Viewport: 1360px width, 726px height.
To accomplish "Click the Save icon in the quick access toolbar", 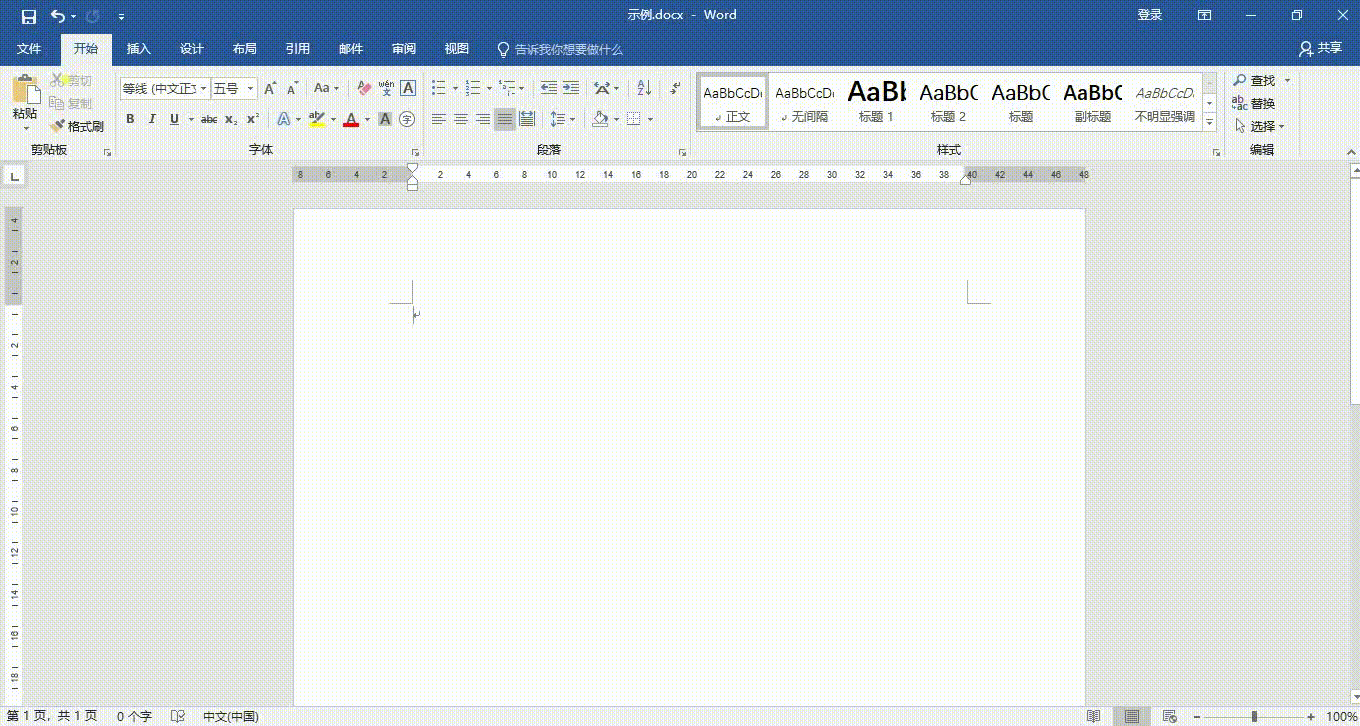I will click(x=29, y=16).
